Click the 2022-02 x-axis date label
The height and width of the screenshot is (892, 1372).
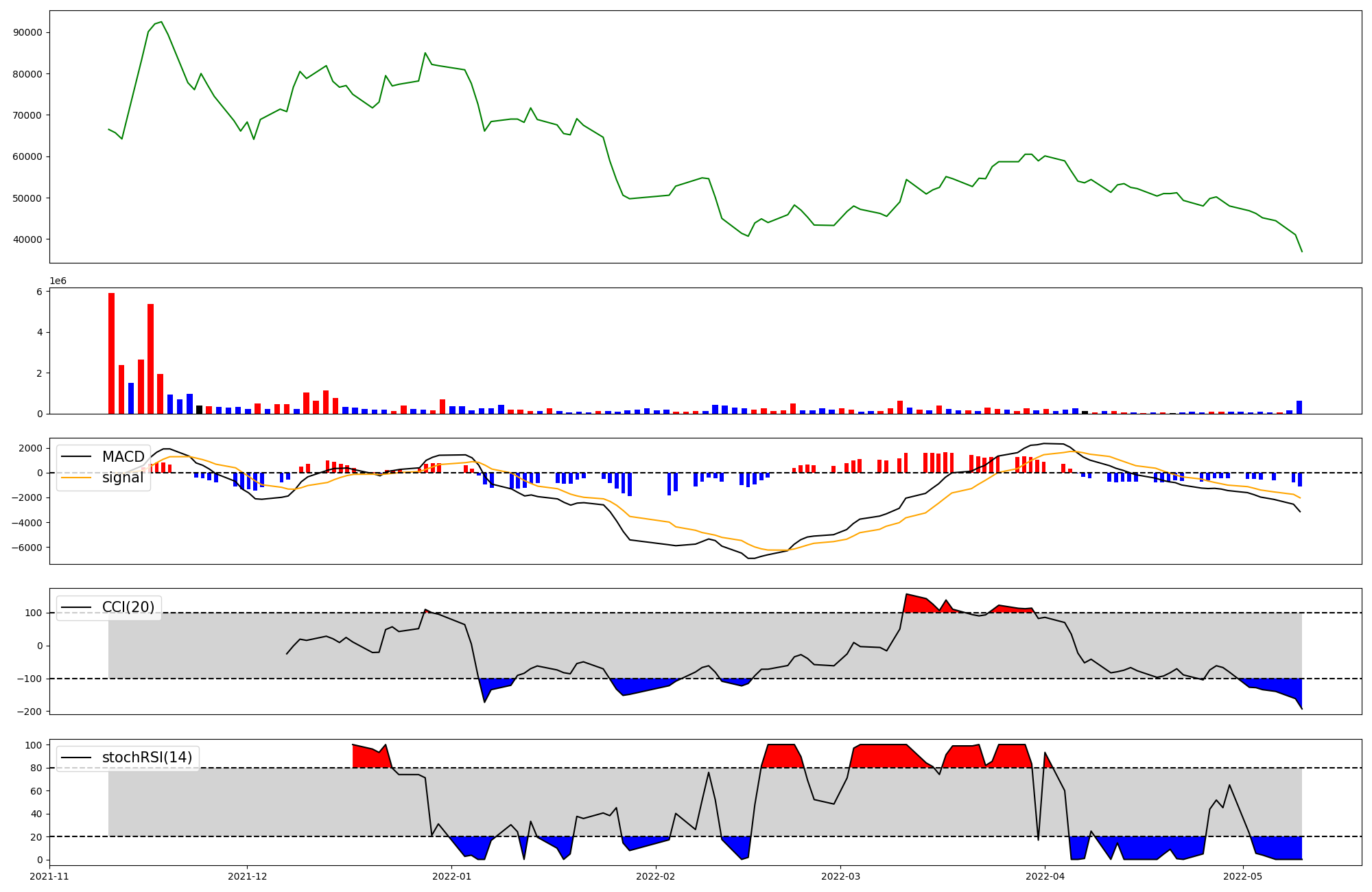(x=657, y=876)
